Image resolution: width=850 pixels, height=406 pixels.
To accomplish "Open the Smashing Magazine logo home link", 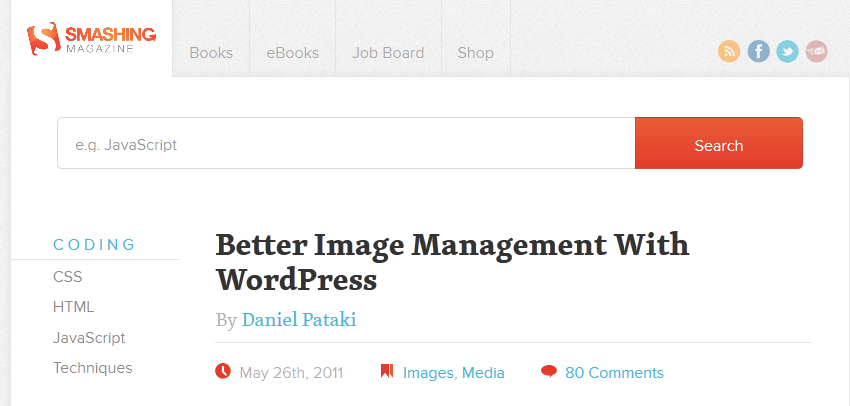I will pos(92,39).
